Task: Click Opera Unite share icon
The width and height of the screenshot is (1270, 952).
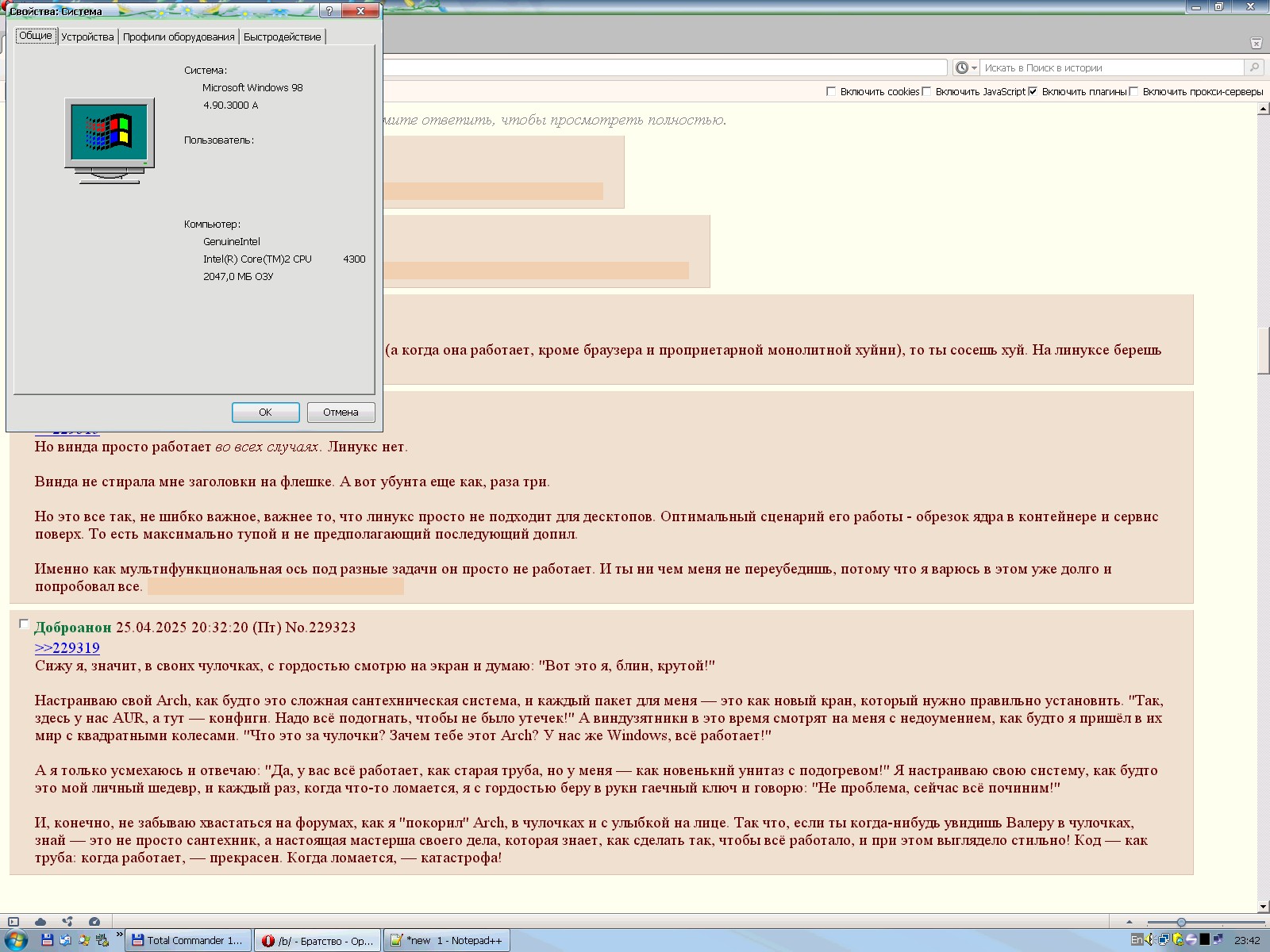Action: click(x=67, y=922)
